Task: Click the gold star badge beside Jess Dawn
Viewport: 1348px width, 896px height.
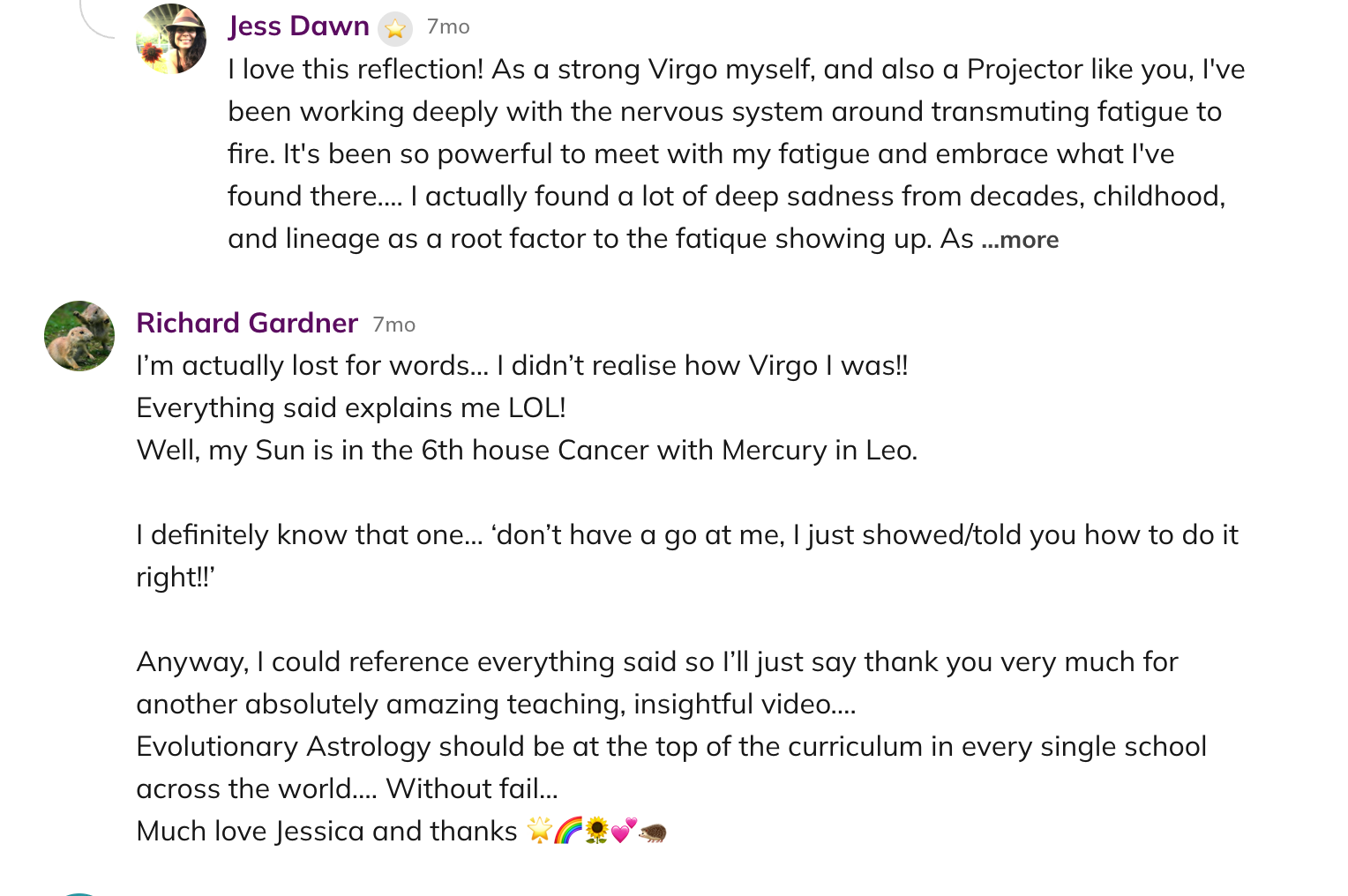Action: tap(395, 29)
